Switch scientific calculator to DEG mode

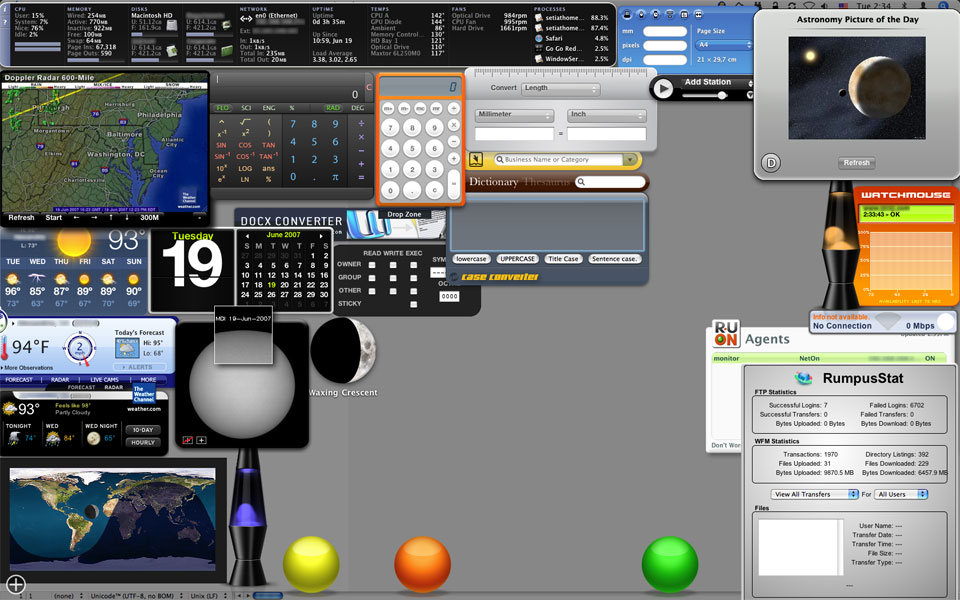click(358, 108)
